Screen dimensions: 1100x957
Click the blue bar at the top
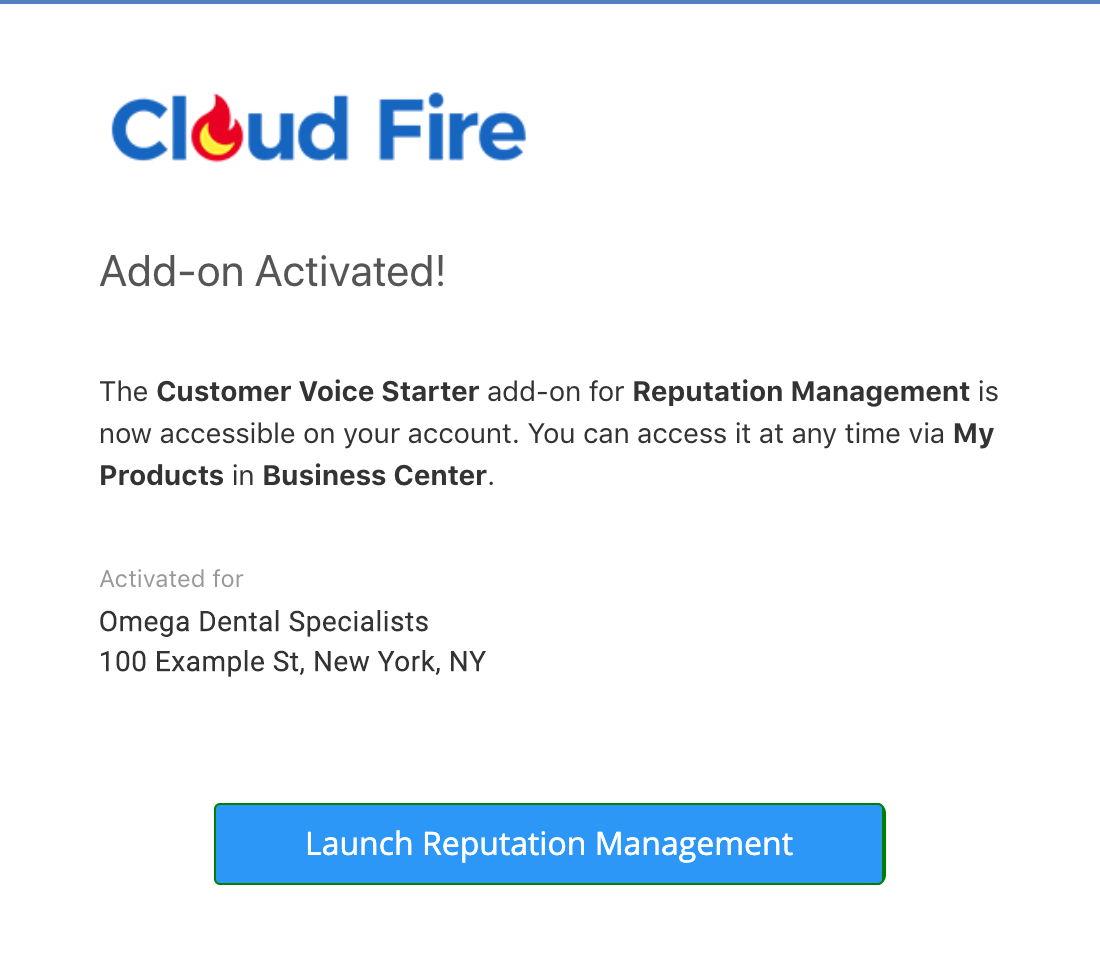550,2
